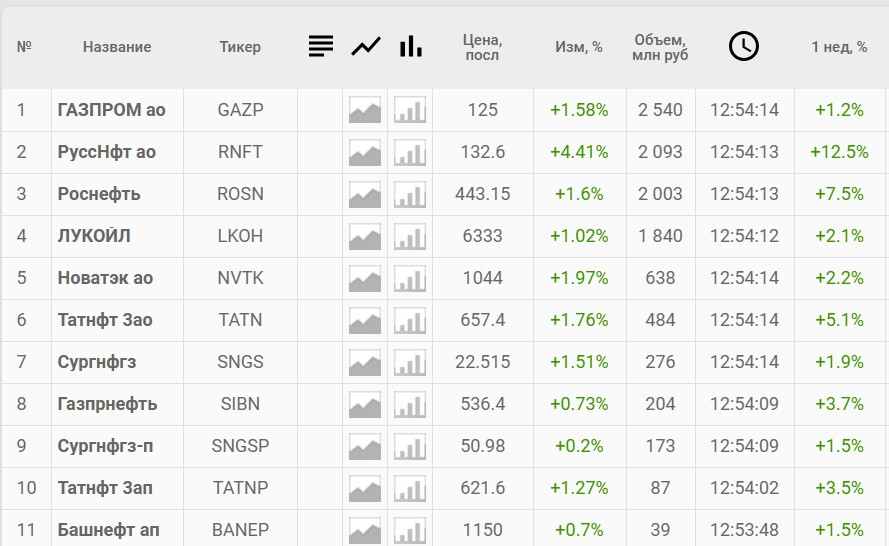
Task: Open ГАЗПРОМ ао stock link
Action: (x=112, y=110)
